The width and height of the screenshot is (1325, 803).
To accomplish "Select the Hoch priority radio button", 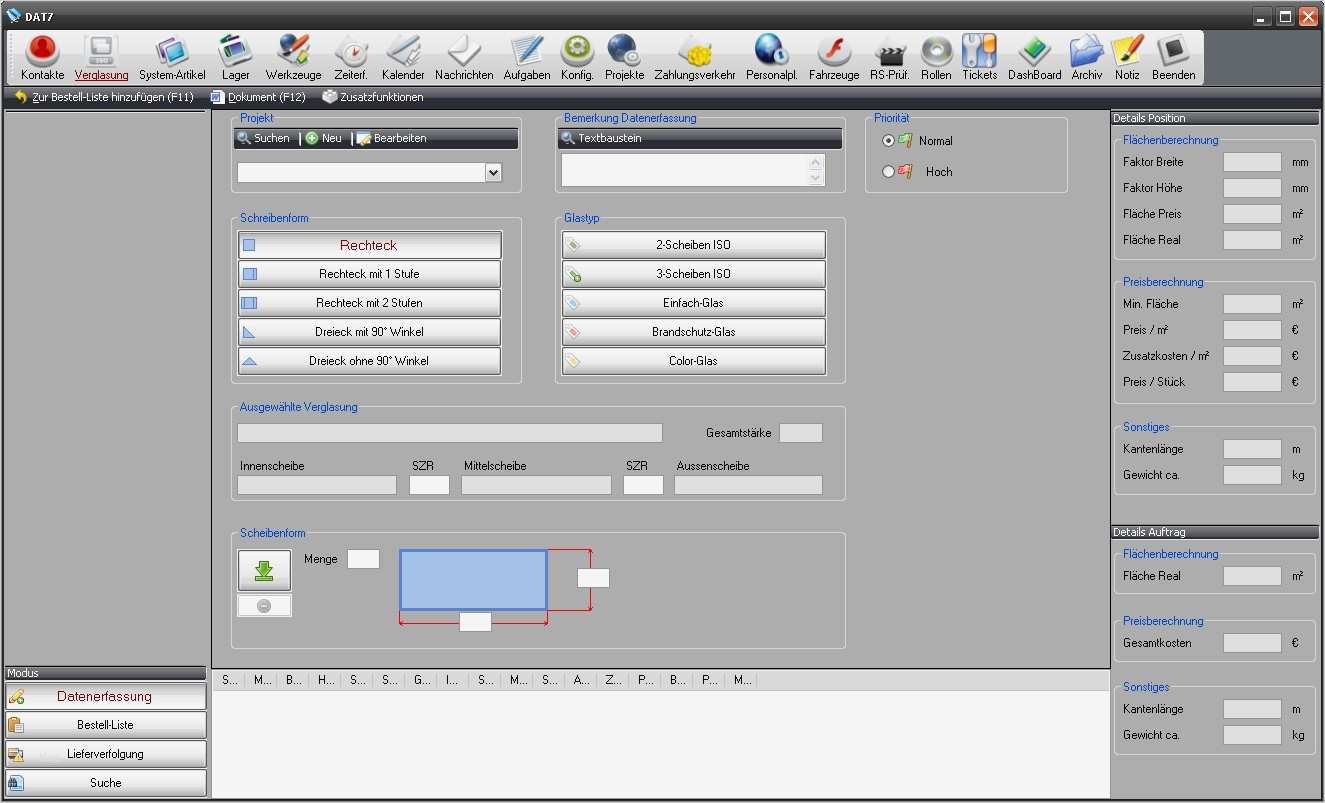I will (x=888, y=172).
